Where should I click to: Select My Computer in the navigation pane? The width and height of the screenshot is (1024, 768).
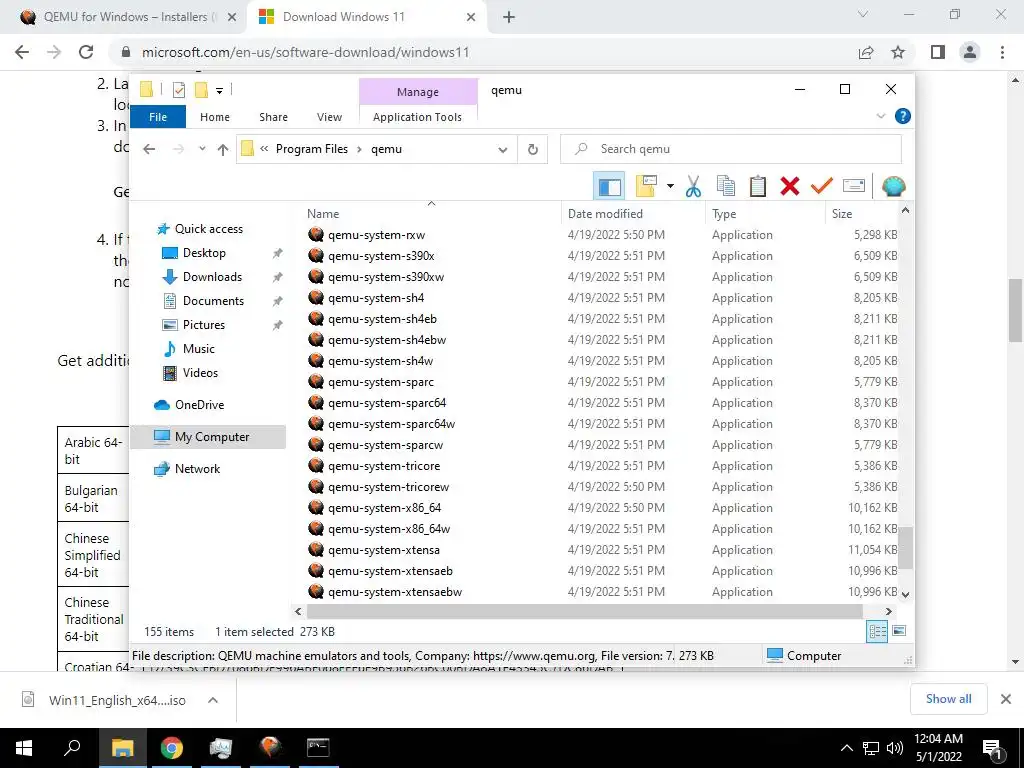[x=212, y=437]
